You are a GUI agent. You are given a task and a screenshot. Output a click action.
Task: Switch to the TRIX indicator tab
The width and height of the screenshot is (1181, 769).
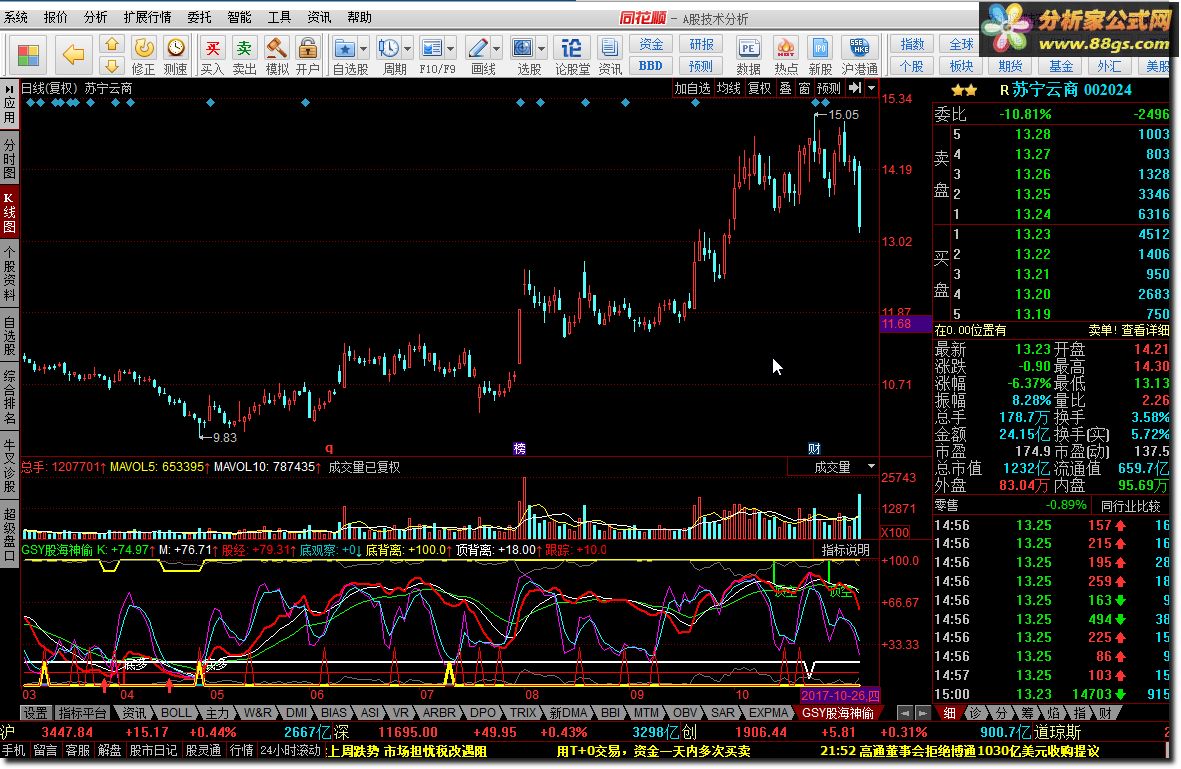[523, 713]
